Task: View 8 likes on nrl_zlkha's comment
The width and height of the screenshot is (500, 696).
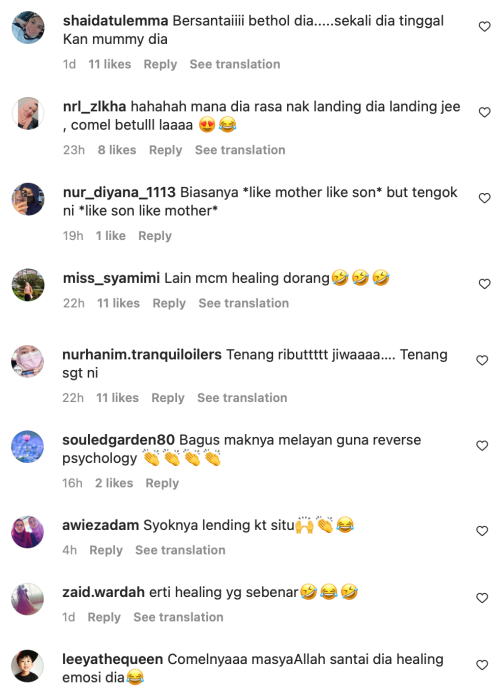Action: pos(117,150)
